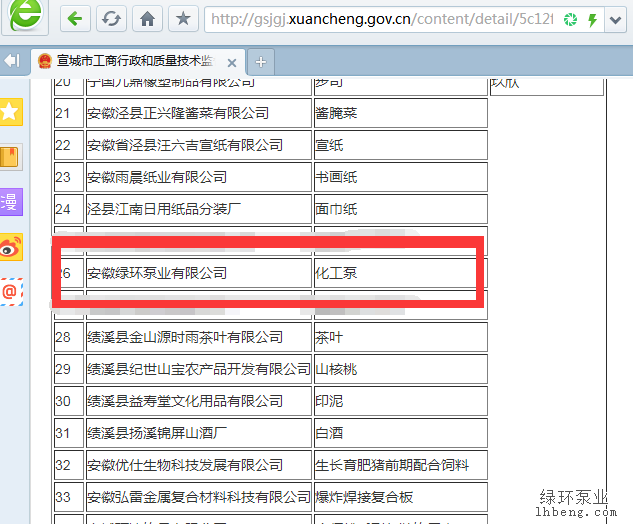Reload the page with the refresh button
Screen dimensions: 633x524
[111, 19]
